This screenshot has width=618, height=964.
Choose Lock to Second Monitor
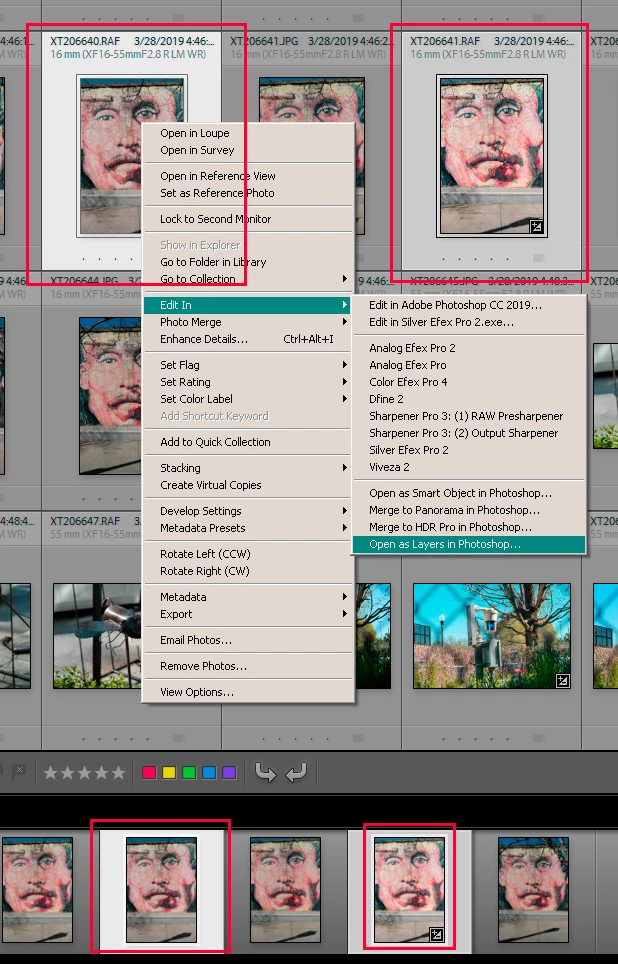248,219
